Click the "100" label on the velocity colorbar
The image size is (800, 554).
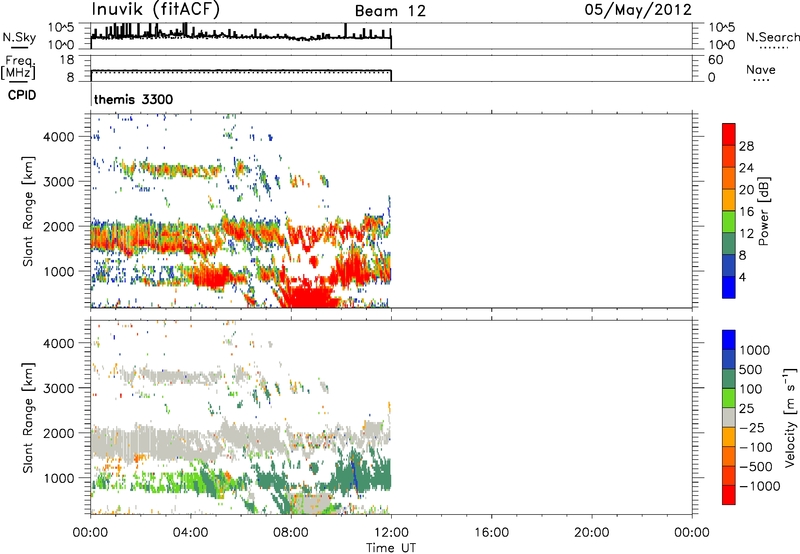point(751,389)
